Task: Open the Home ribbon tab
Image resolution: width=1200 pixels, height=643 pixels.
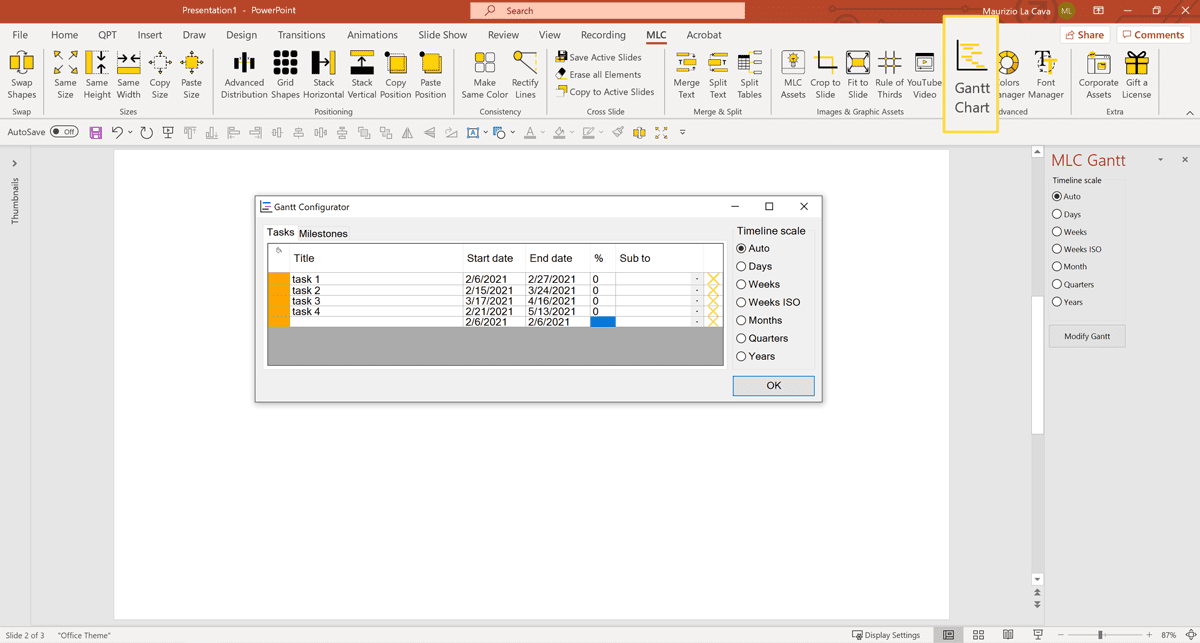Action: [x=64, y=35]
